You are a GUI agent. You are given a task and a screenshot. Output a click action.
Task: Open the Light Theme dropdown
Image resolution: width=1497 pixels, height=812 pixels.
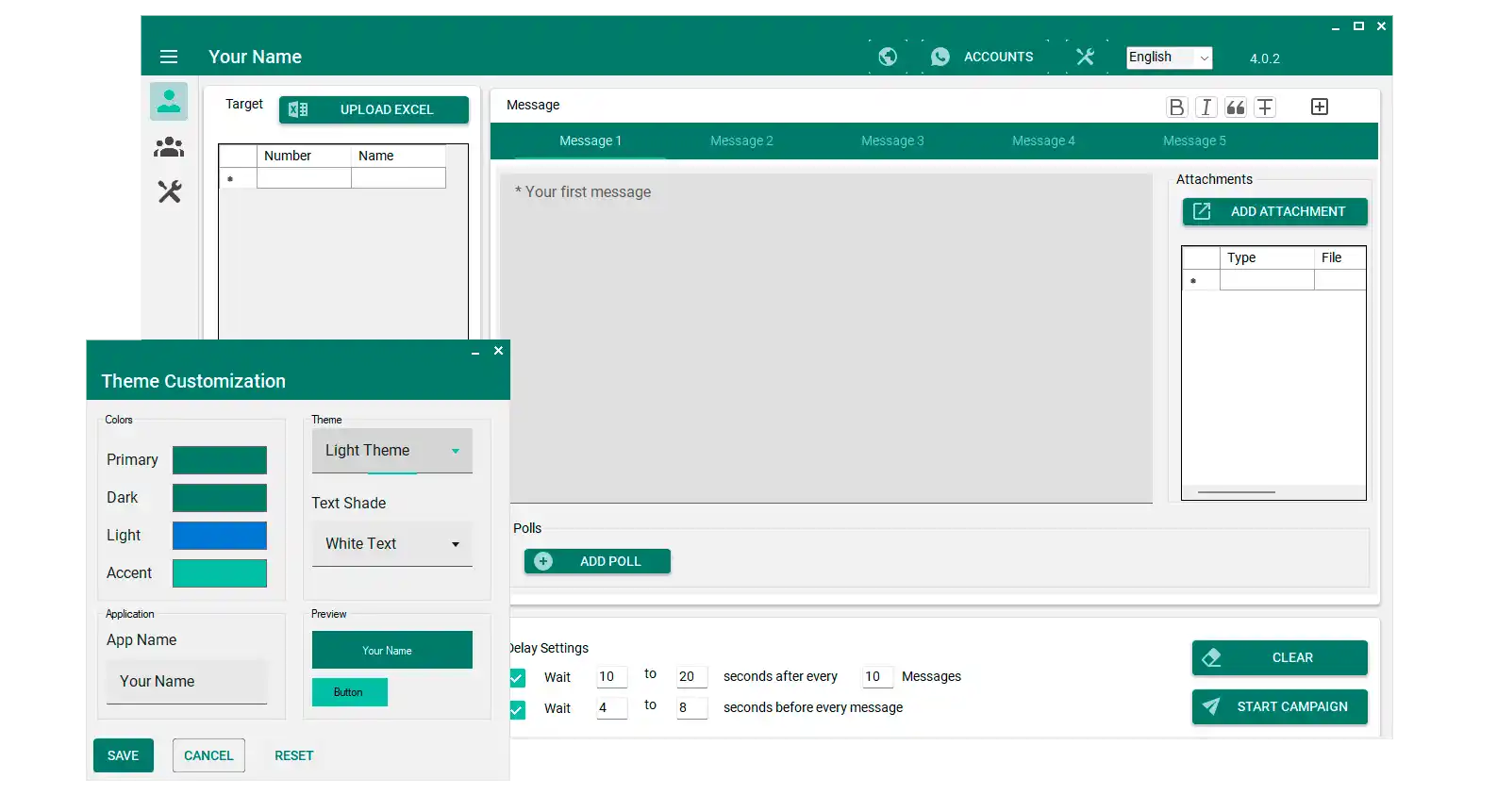pyautogui.click(x=391, y=451)
